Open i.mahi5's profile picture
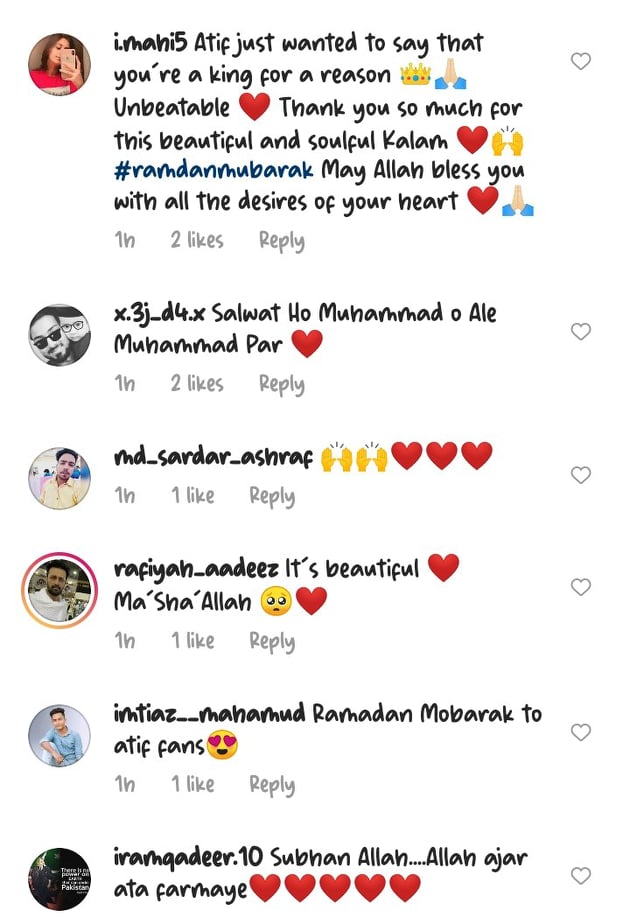 (59, 64)
